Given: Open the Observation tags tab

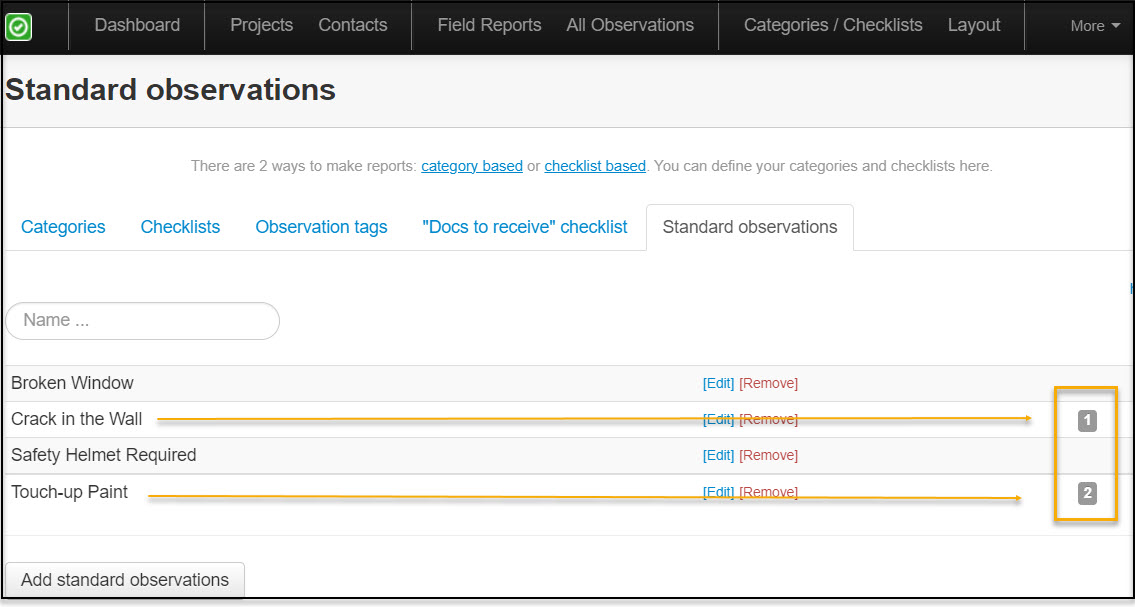Looking at the screenshot, I should 321,227.
